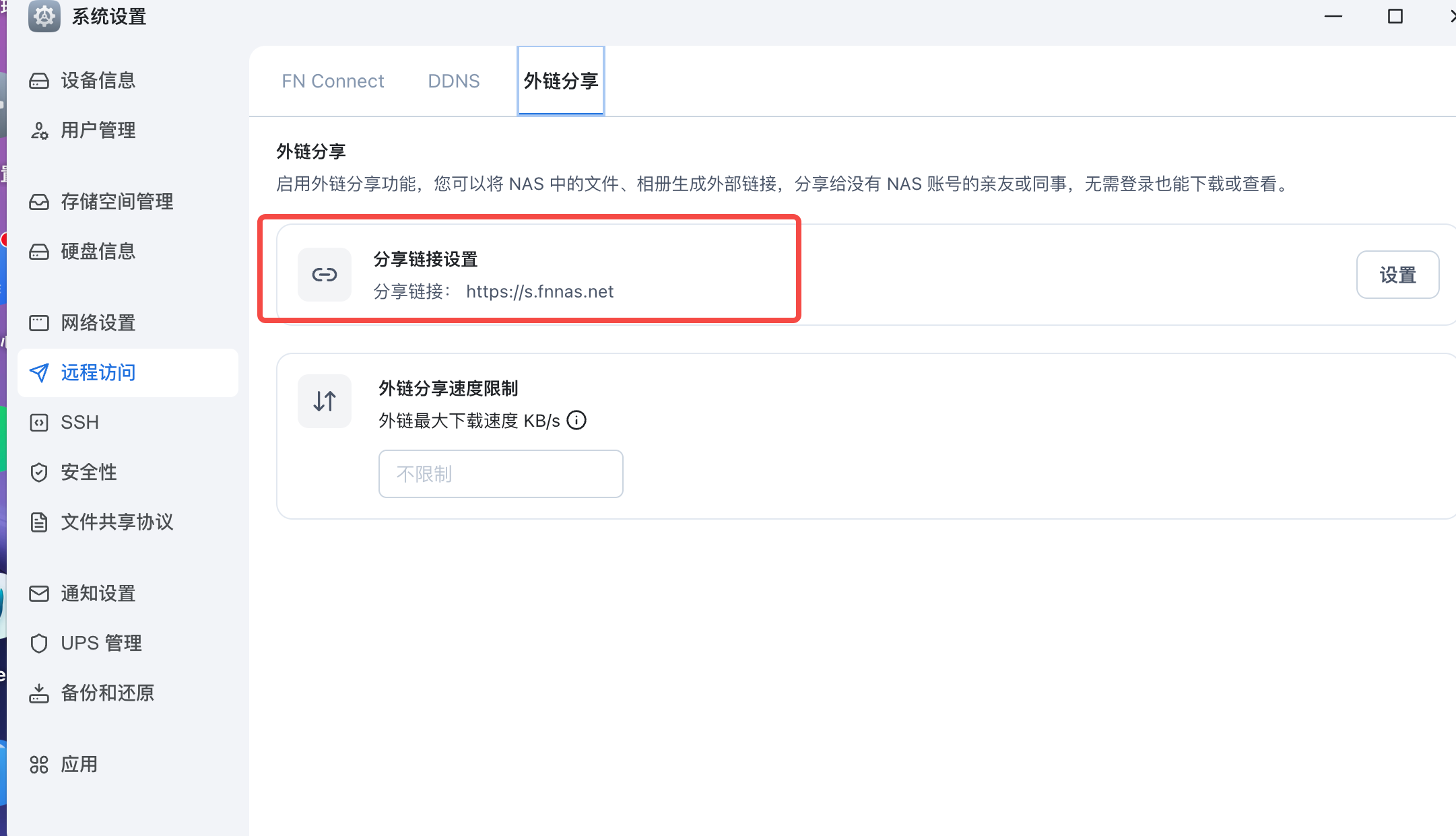Image resolution: width=1456 pixels, height=836 pixels.
Task: Select the 外链分享 tab
Action: (x=561, y=81)
